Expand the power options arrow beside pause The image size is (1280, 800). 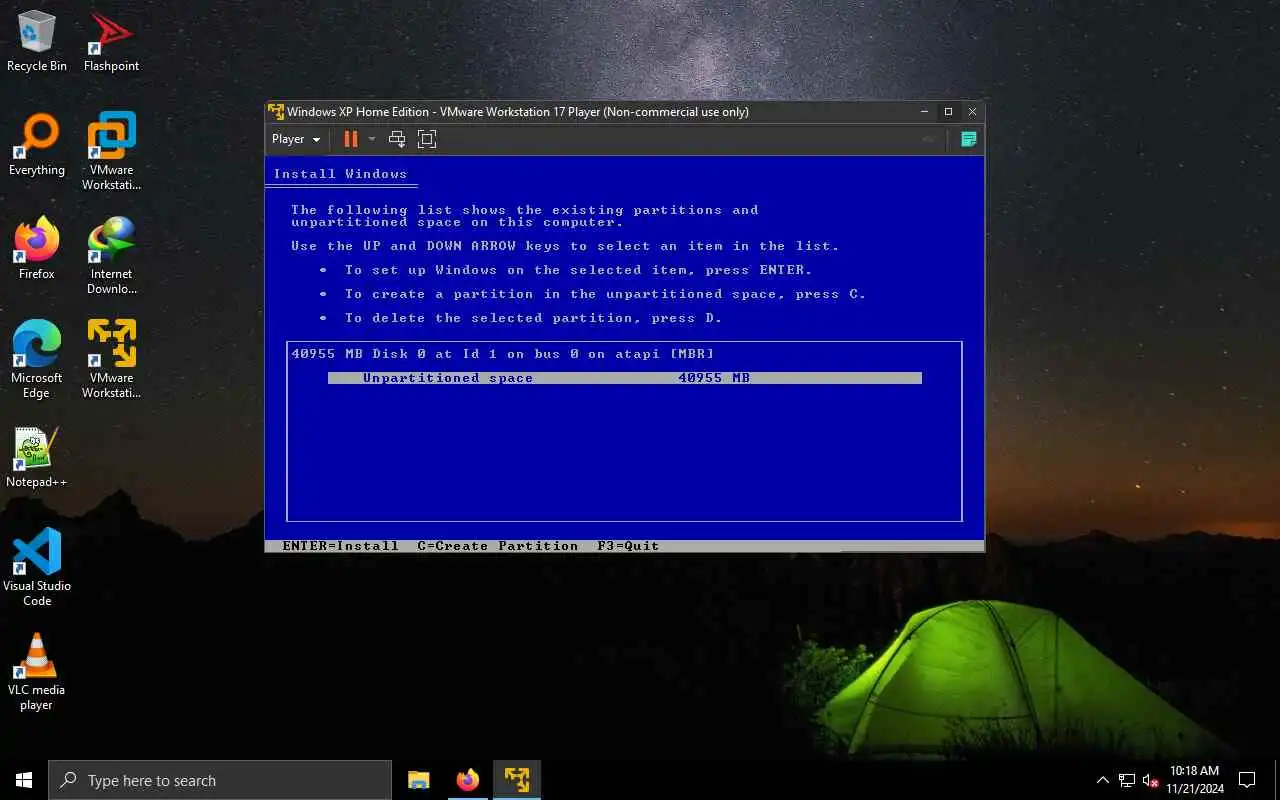(372, 139)
